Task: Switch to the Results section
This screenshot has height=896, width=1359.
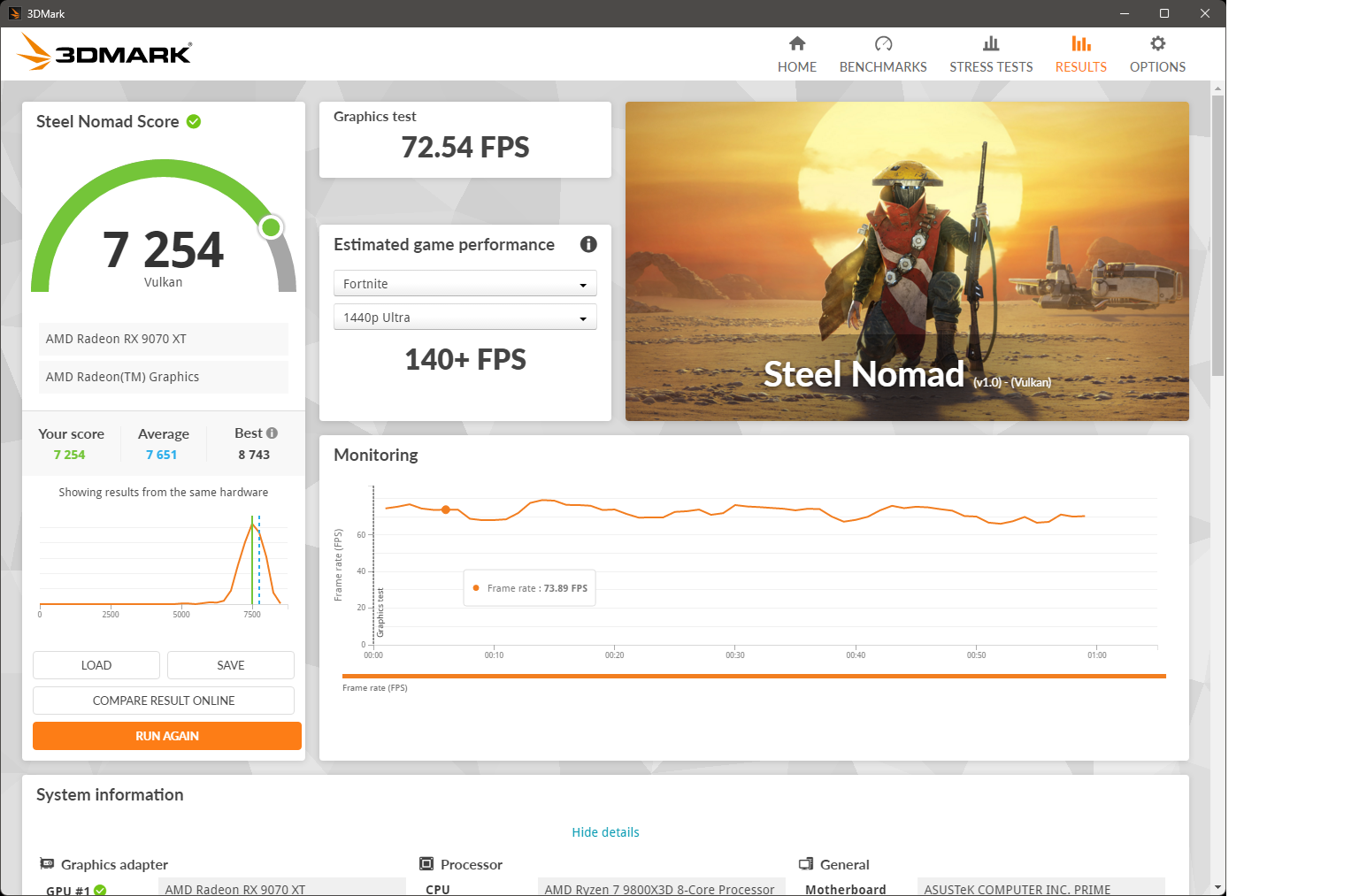Action: tap(1080, 55)
